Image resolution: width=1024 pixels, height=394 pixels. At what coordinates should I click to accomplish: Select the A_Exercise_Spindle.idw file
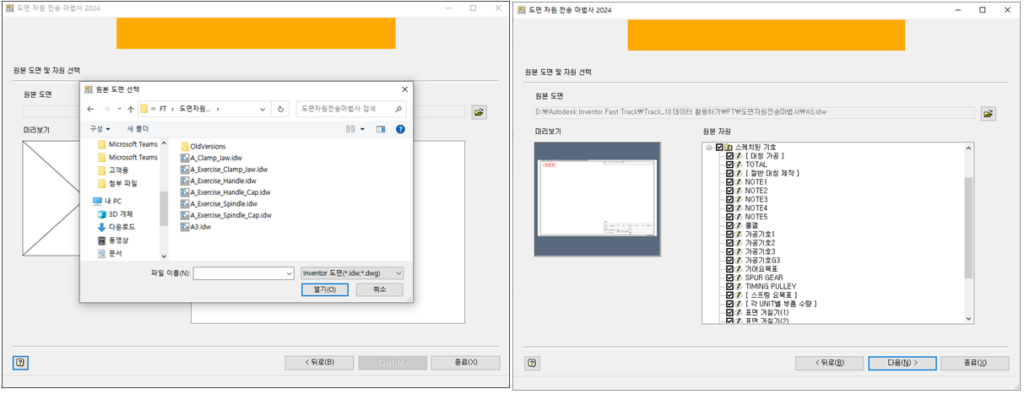click(219, 204)
